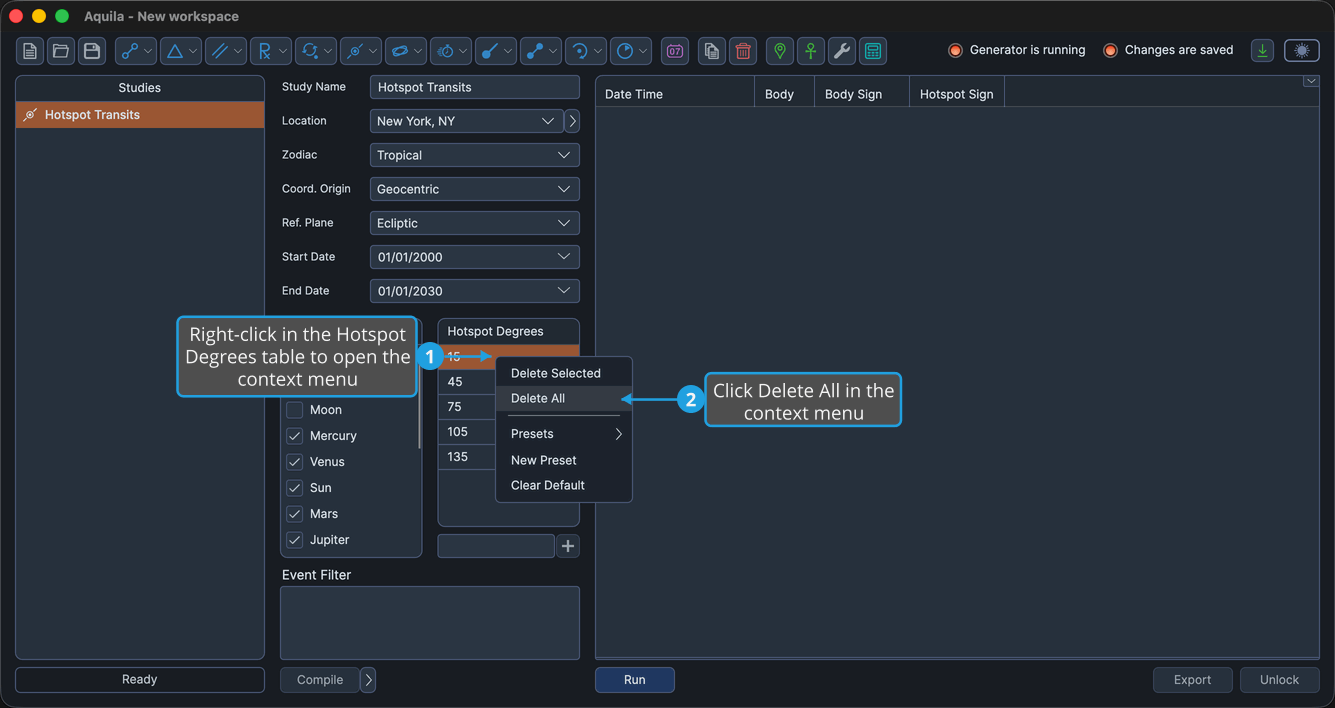Viewport: 1335px width, 708px height.
Task: Click the purple calendar 07 icon
Action: point(675,51)
